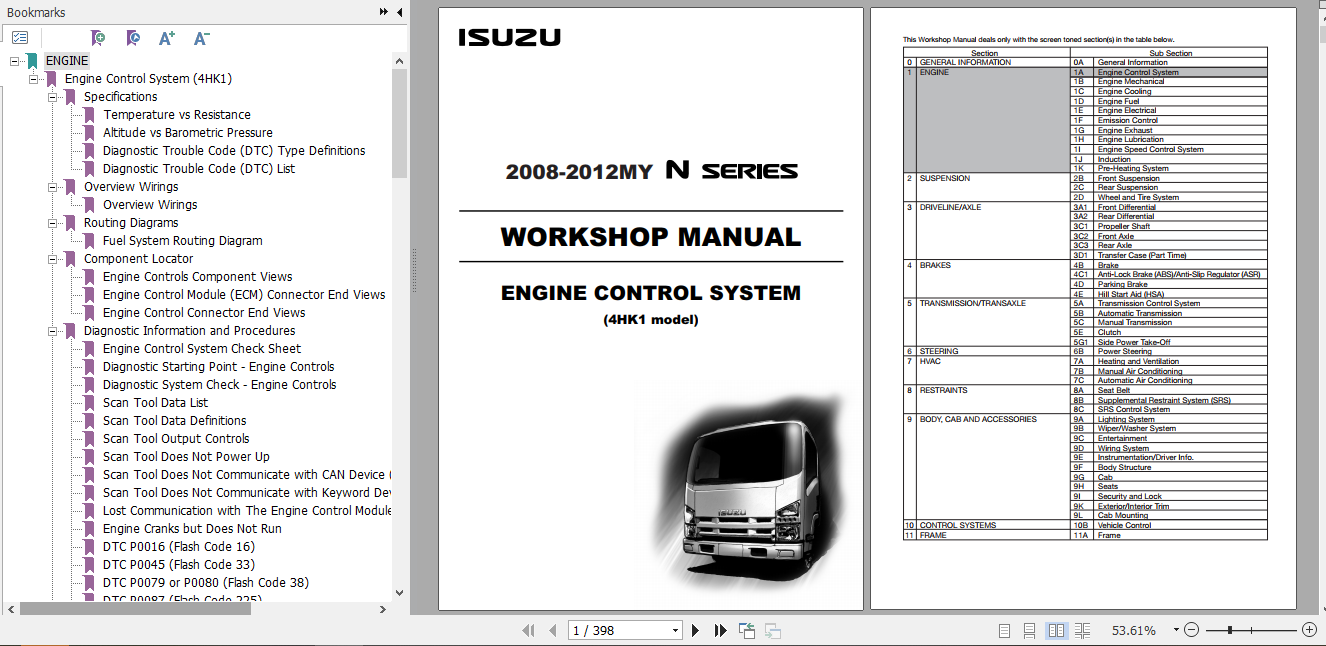The width and height of the screenshot is (1326, 646).
Task: Collapse the Component Locator node
Action: click(x=53, y=259)
